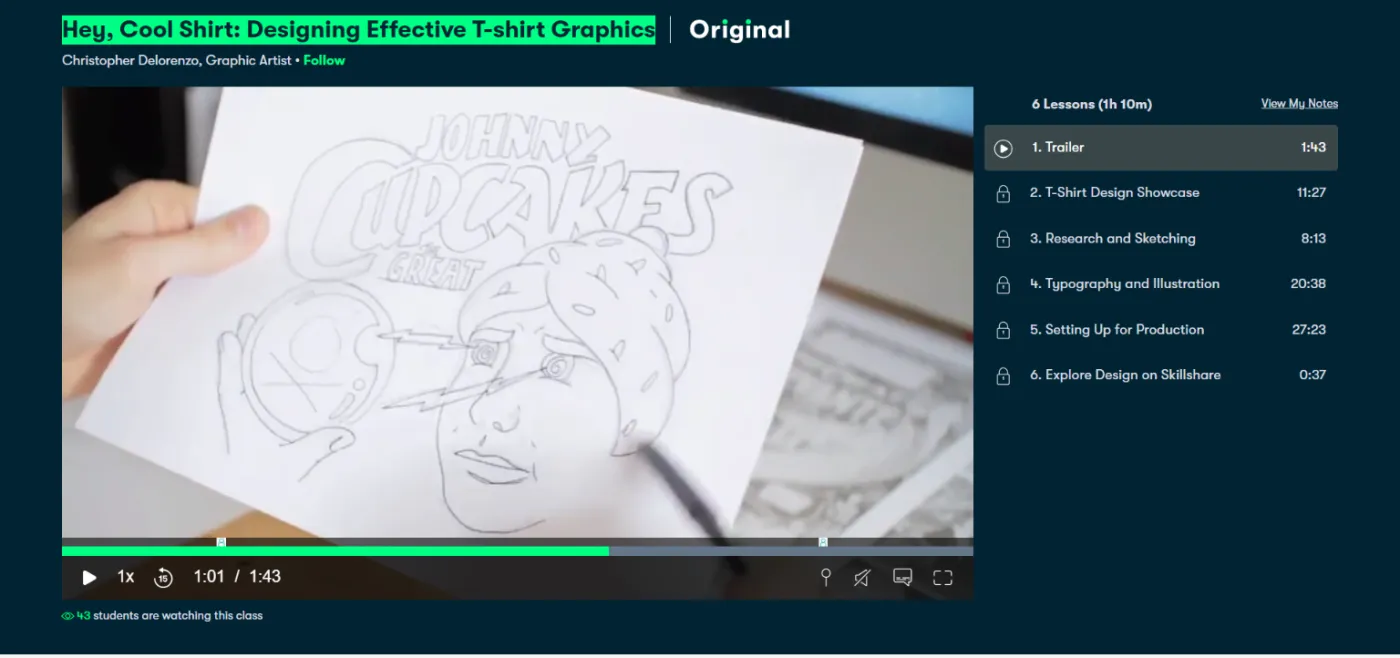The height and width of the screenshot is (658, 1400).
Task: Click the 11:27 lesson duration
Action: 1311,193
